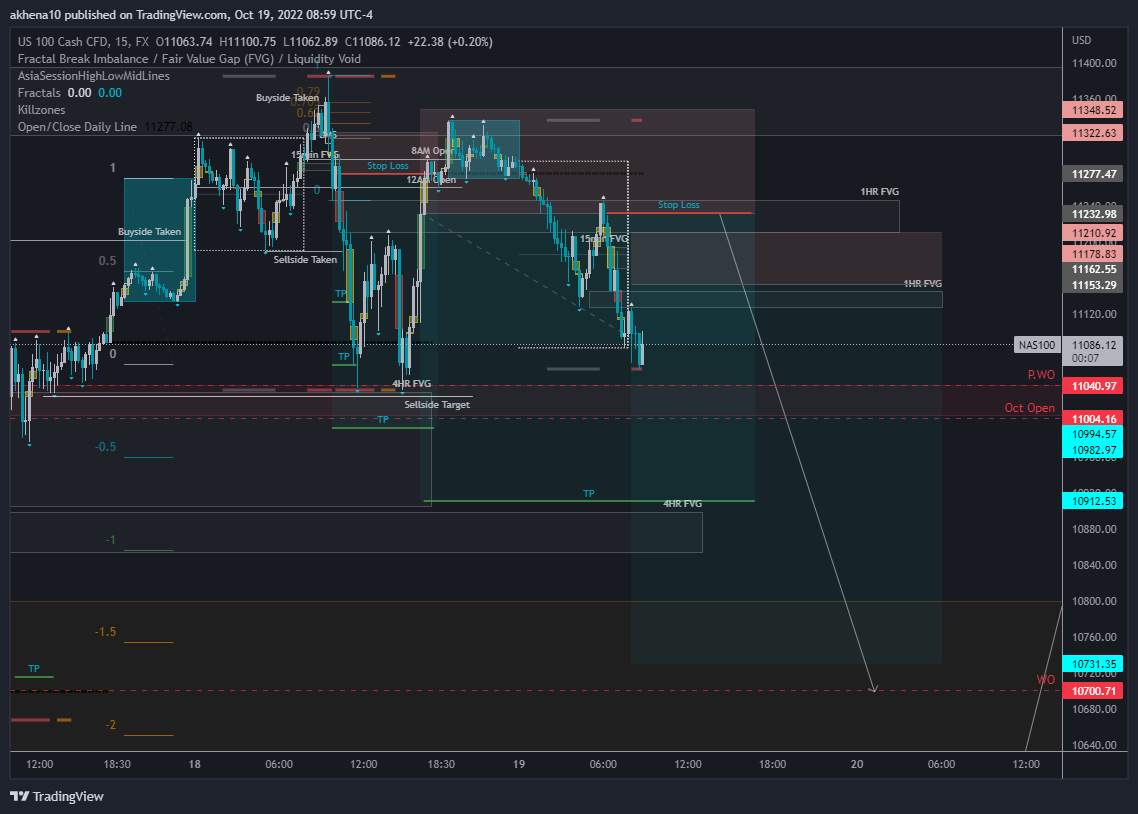The width and height of the screenshot is (1138, 814).
Task: Select the 12AM Open annotation
Action: 431,180
